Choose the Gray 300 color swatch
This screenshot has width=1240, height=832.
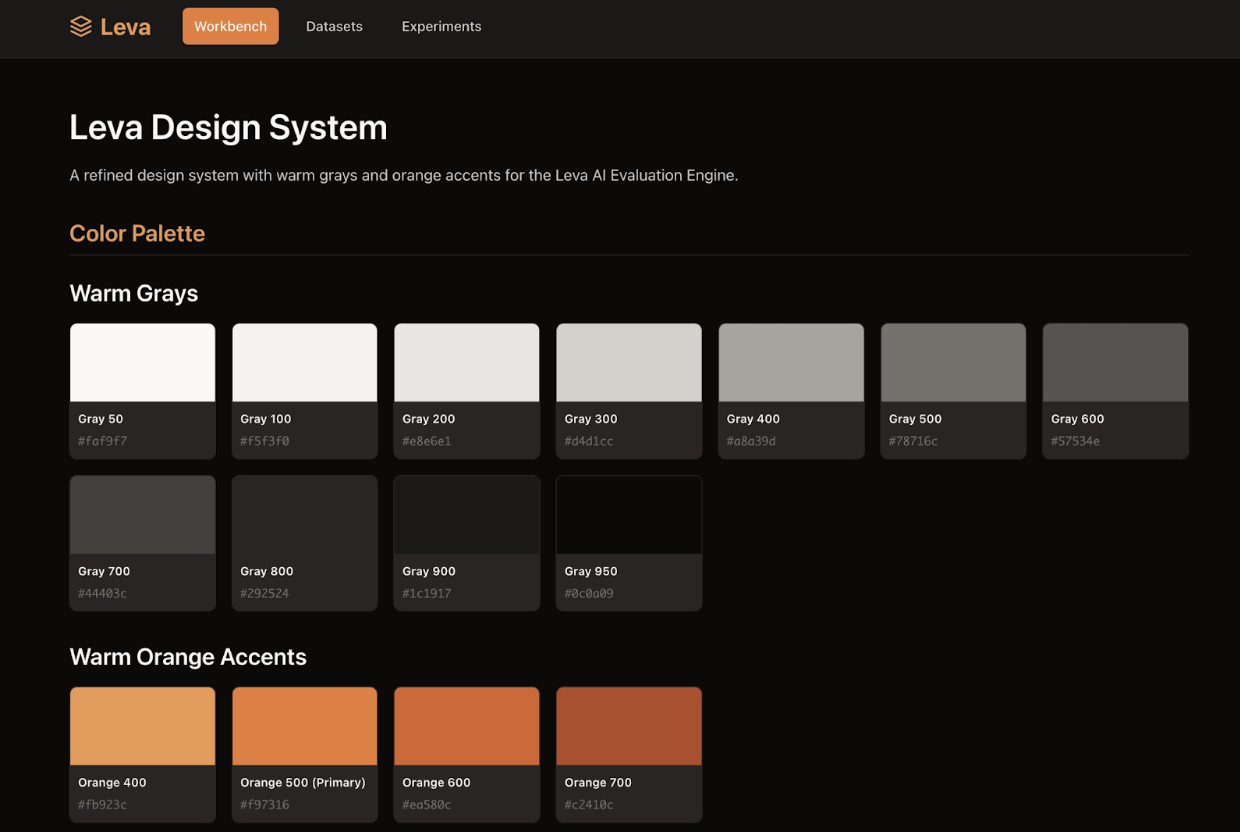[x=628, y=363]
